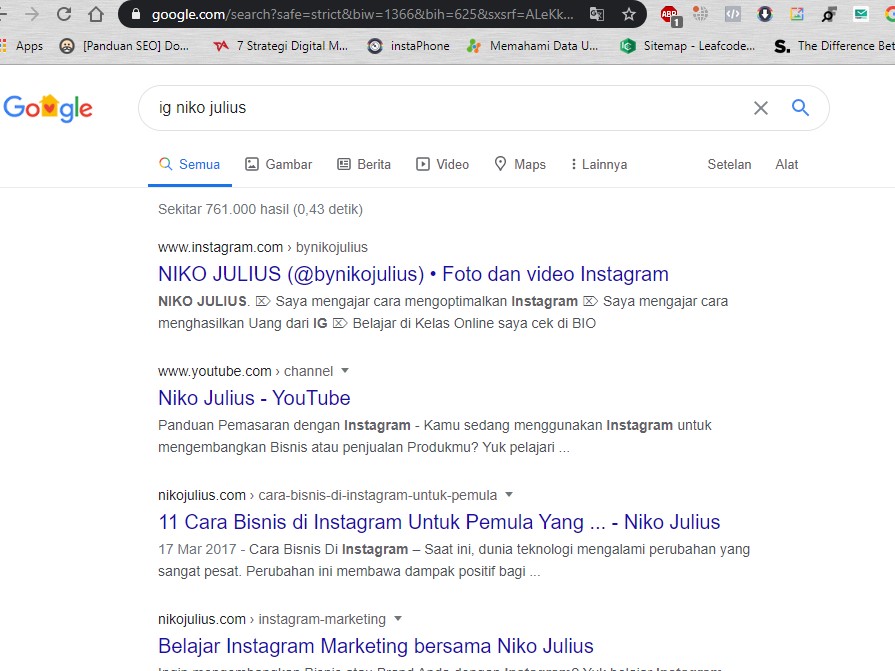The height and width of the screenshot is (671, 895).
Task: Select the Semua results tab
Action: click(x=190, y=164)
